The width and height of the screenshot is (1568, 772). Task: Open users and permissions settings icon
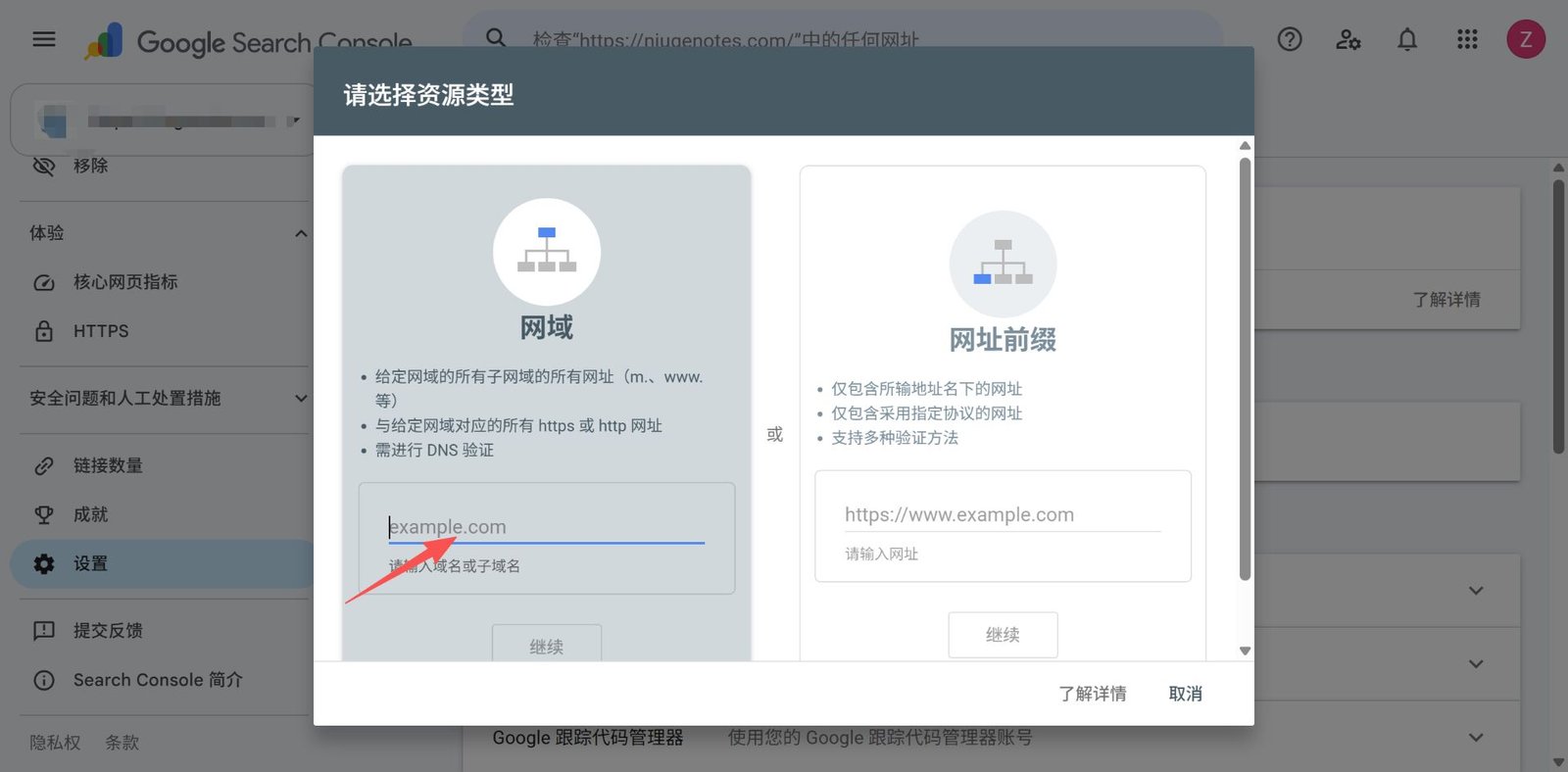tap(1348, 39)
